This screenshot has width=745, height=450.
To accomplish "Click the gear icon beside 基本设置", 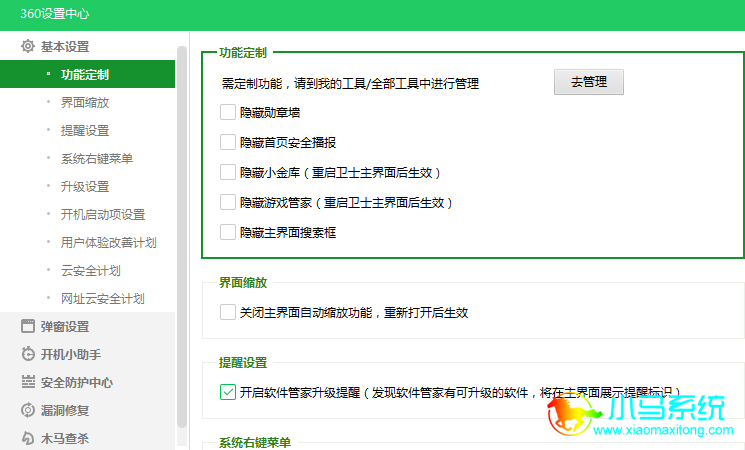I will (x=28, y=46).
